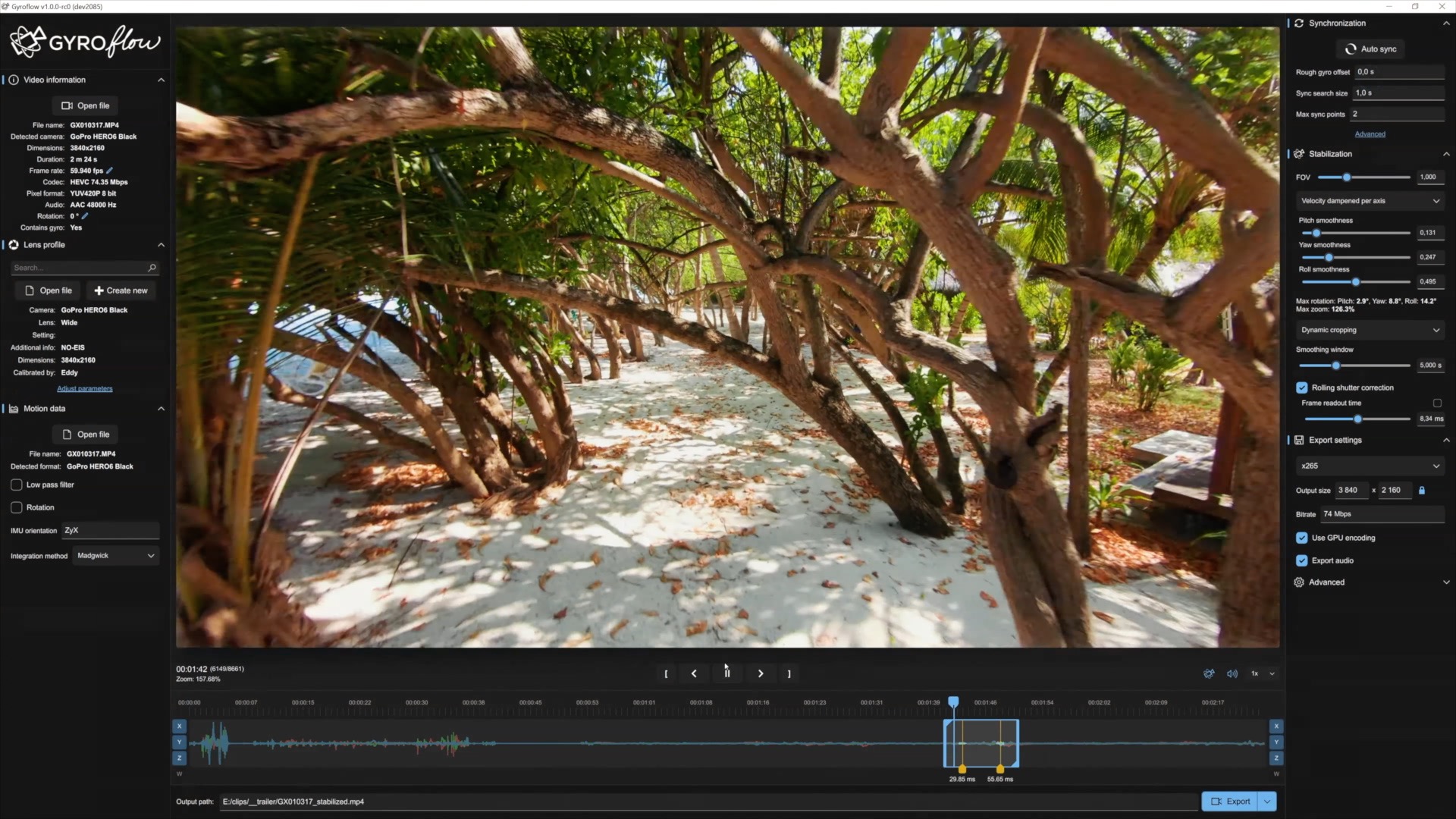Toggle stabilization preview icon beside the timeline

point(1209,673)
